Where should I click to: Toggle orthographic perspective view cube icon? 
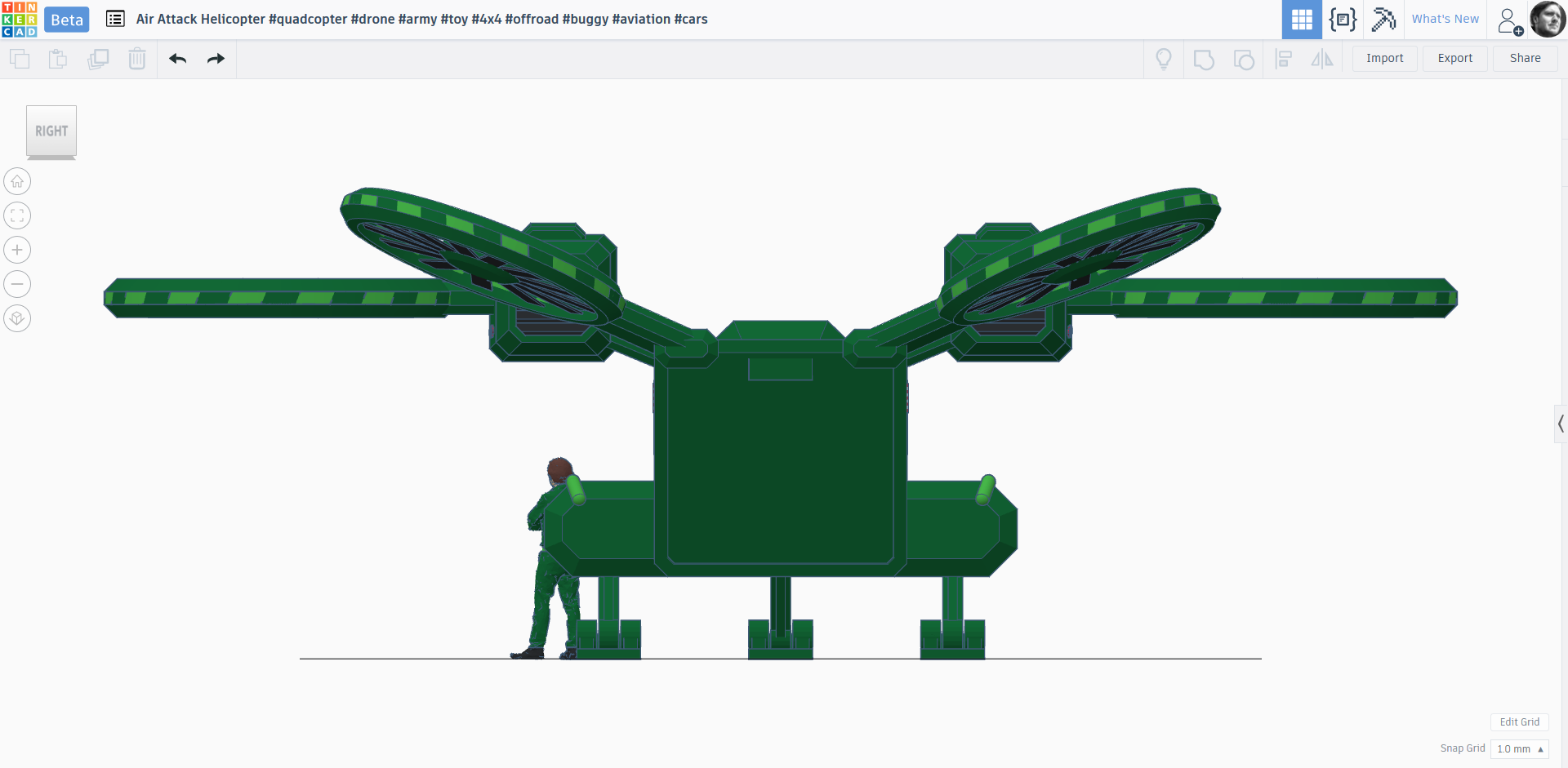click(17, 318)
